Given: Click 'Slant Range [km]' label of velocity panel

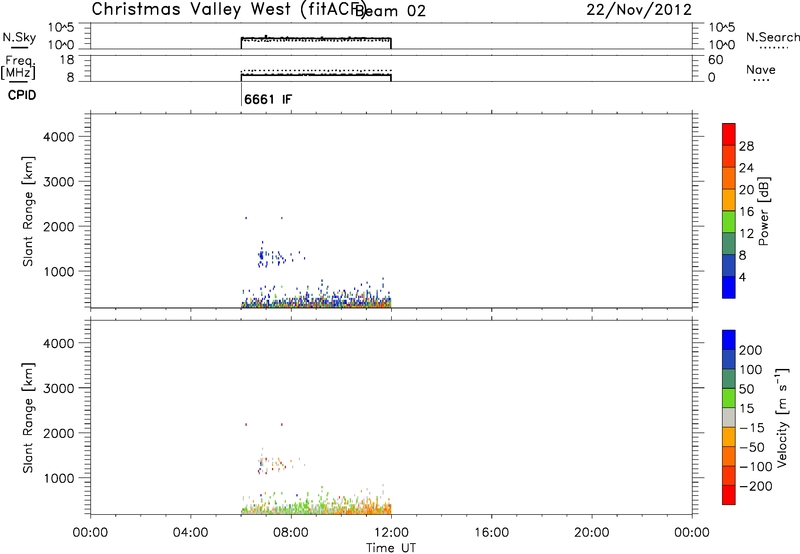Looking at the screenshot, I should pyautogui.click(x=28, y=418).
